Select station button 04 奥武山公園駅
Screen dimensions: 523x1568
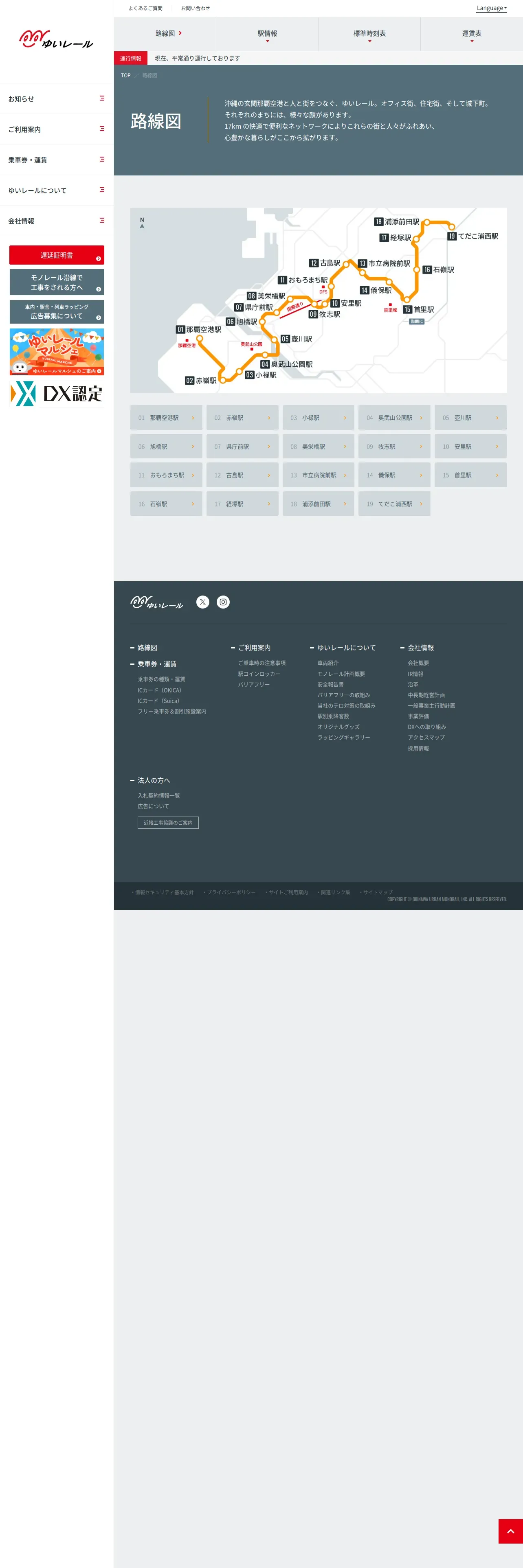pos(395,418)
